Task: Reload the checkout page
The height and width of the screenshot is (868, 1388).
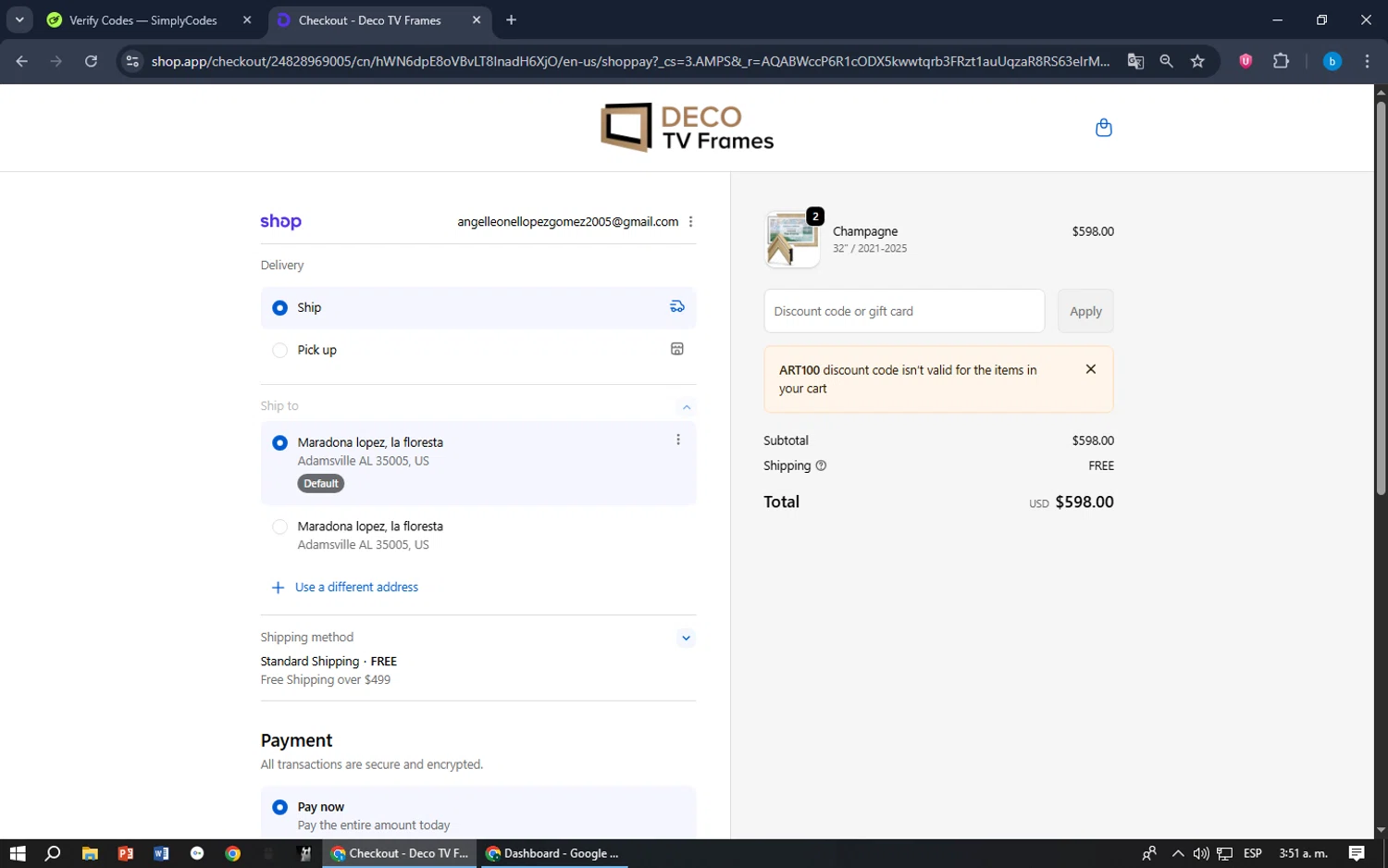Action: pyautogui.click(x=91, y=61)
